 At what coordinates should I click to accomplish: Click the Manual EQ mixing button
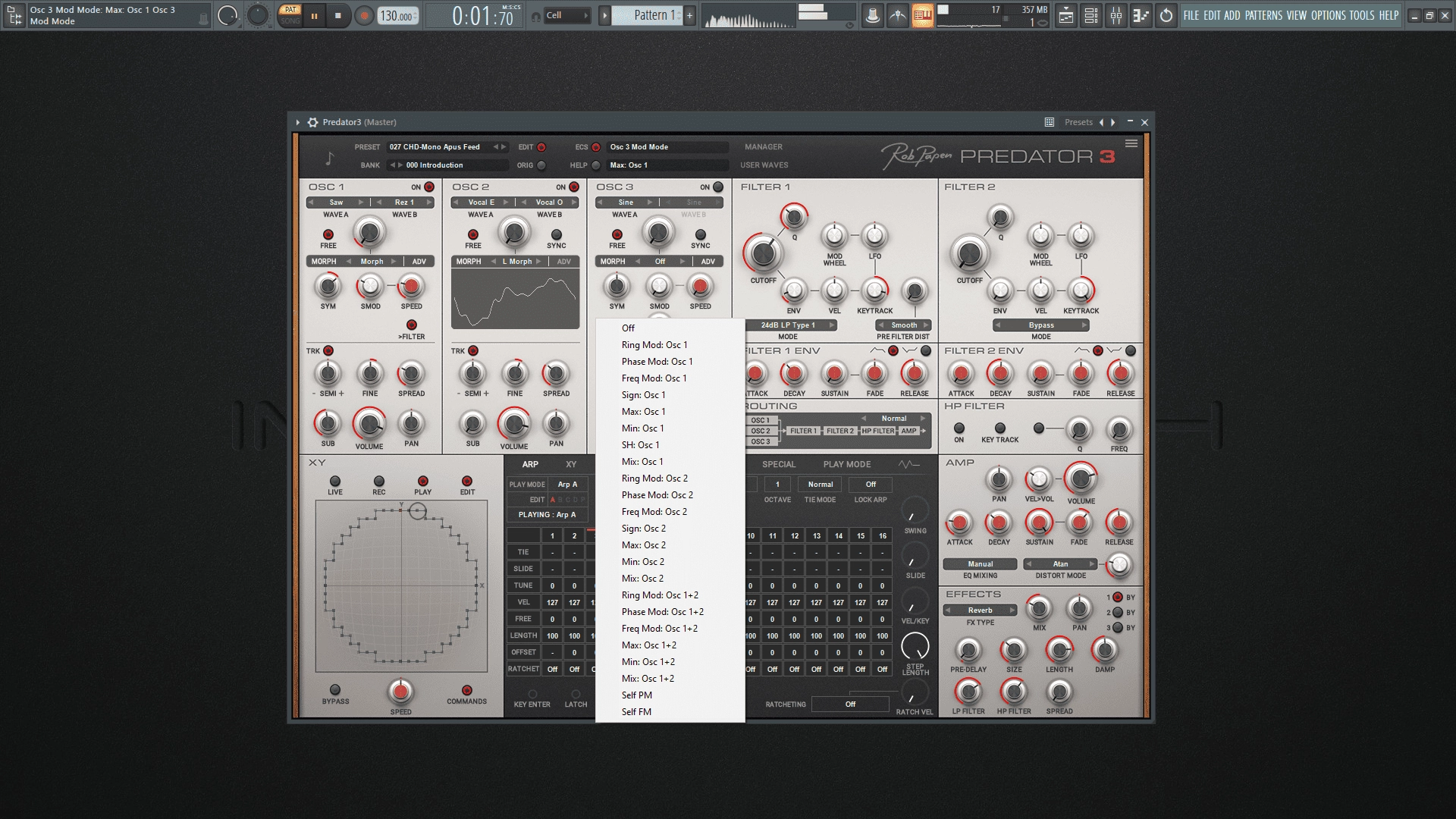pyautogui.click(x=980, y=564)
